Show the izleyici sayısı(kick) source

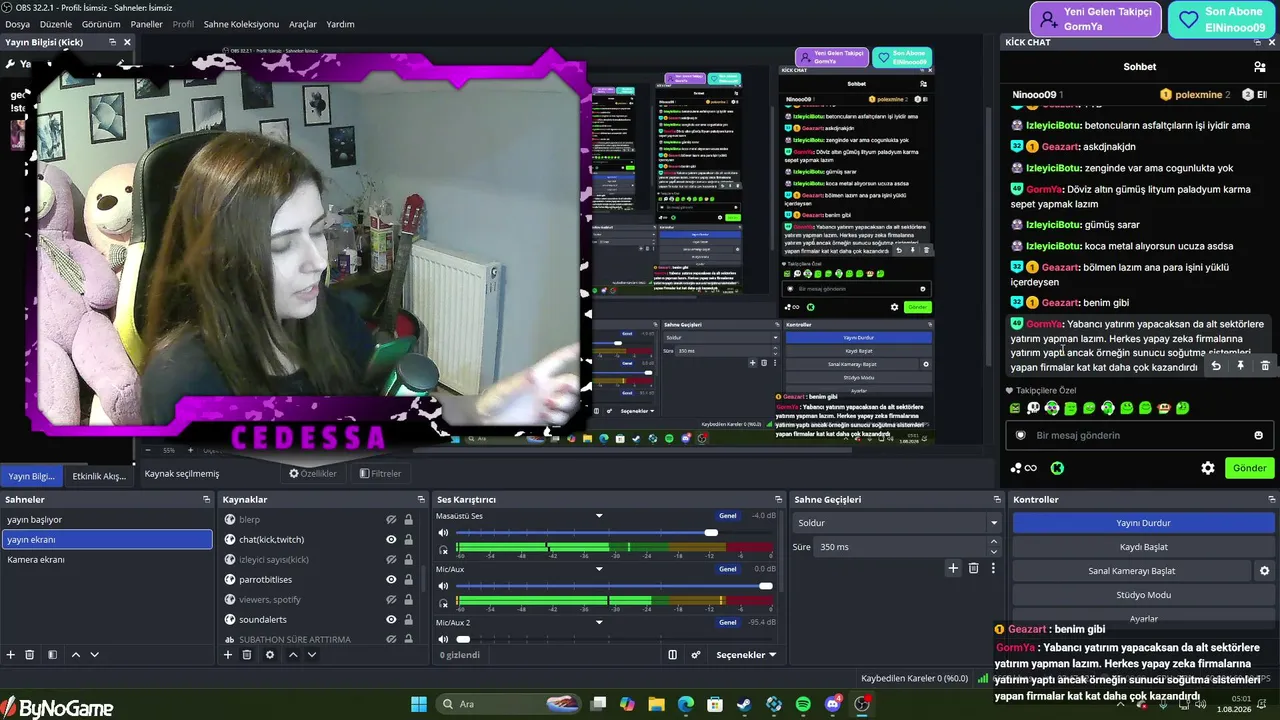[391, 560]
